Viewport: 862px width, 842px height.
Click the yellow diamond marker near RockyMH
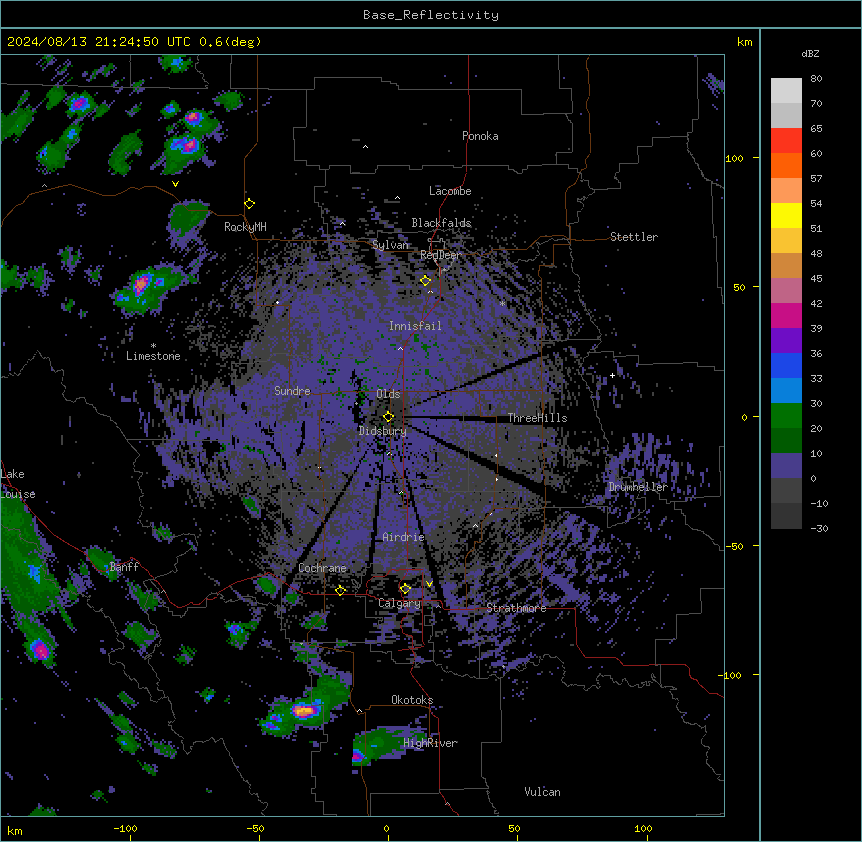pos(250,204)
